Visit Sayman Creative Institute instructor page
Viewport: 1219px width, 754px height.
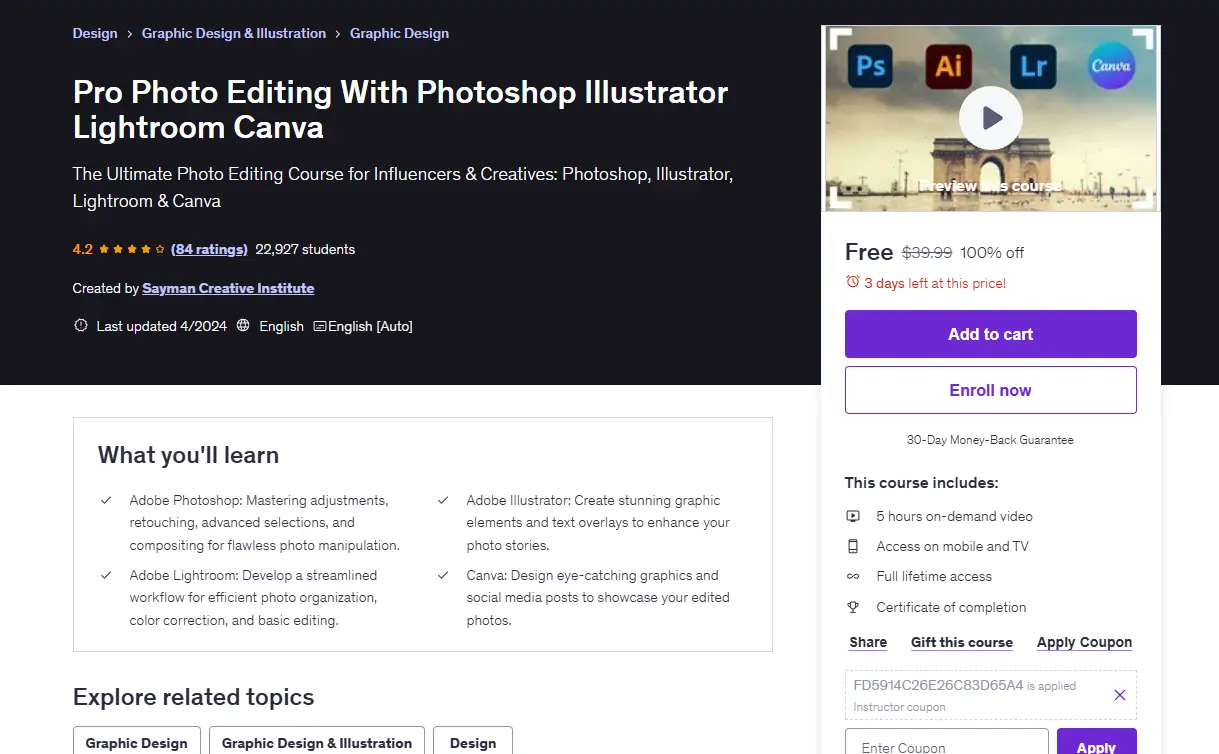(228, 288)
